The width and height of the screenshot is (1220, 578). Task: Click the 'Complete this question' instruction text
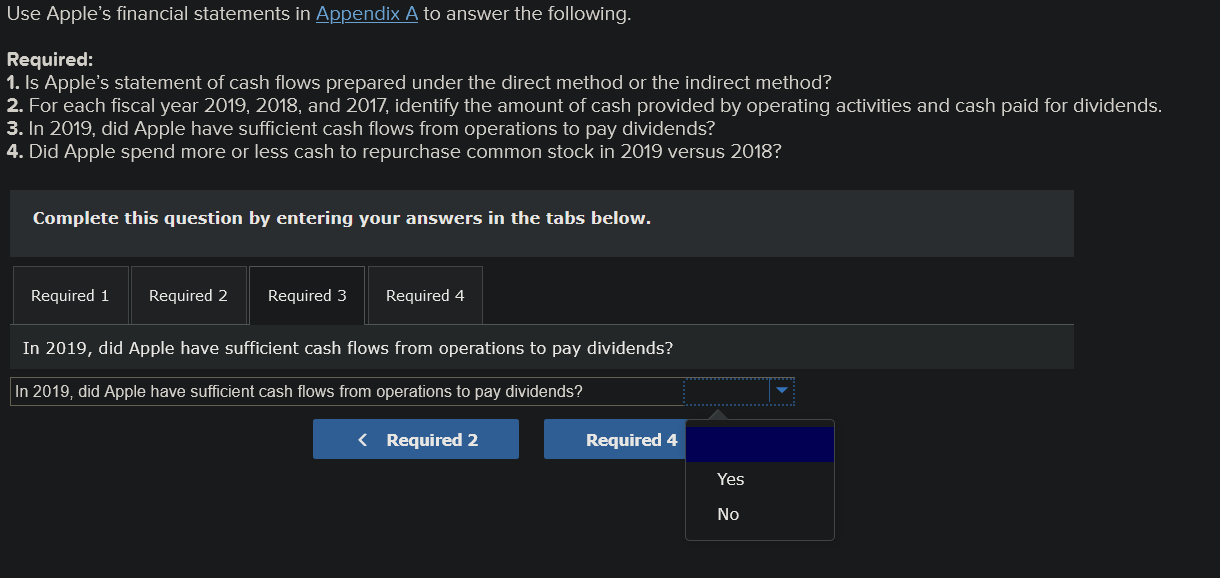[342, 218]
